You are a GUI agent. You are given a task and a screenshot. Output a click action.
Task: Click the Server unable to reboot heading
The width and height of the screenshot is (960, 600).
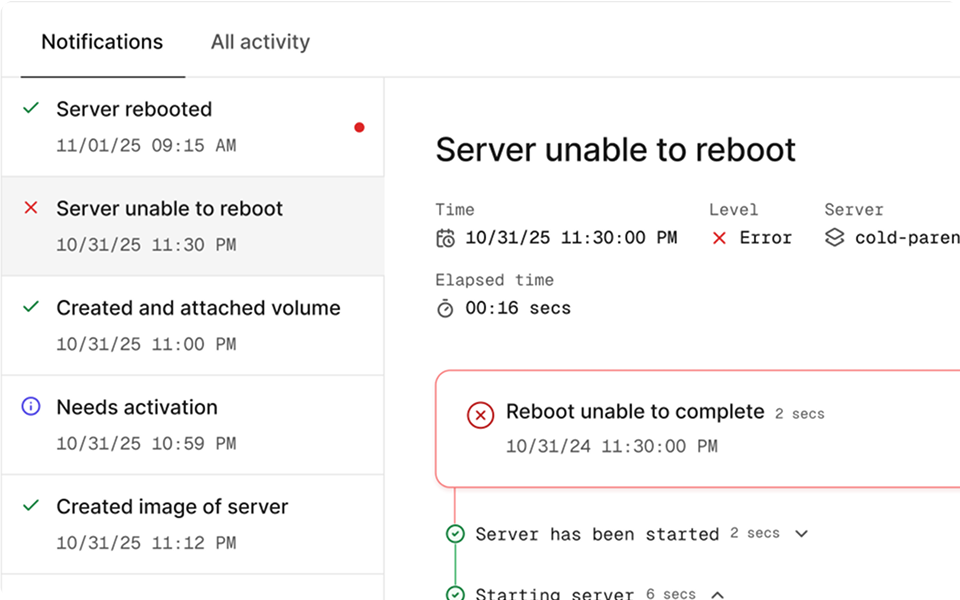tap(615, 149)
